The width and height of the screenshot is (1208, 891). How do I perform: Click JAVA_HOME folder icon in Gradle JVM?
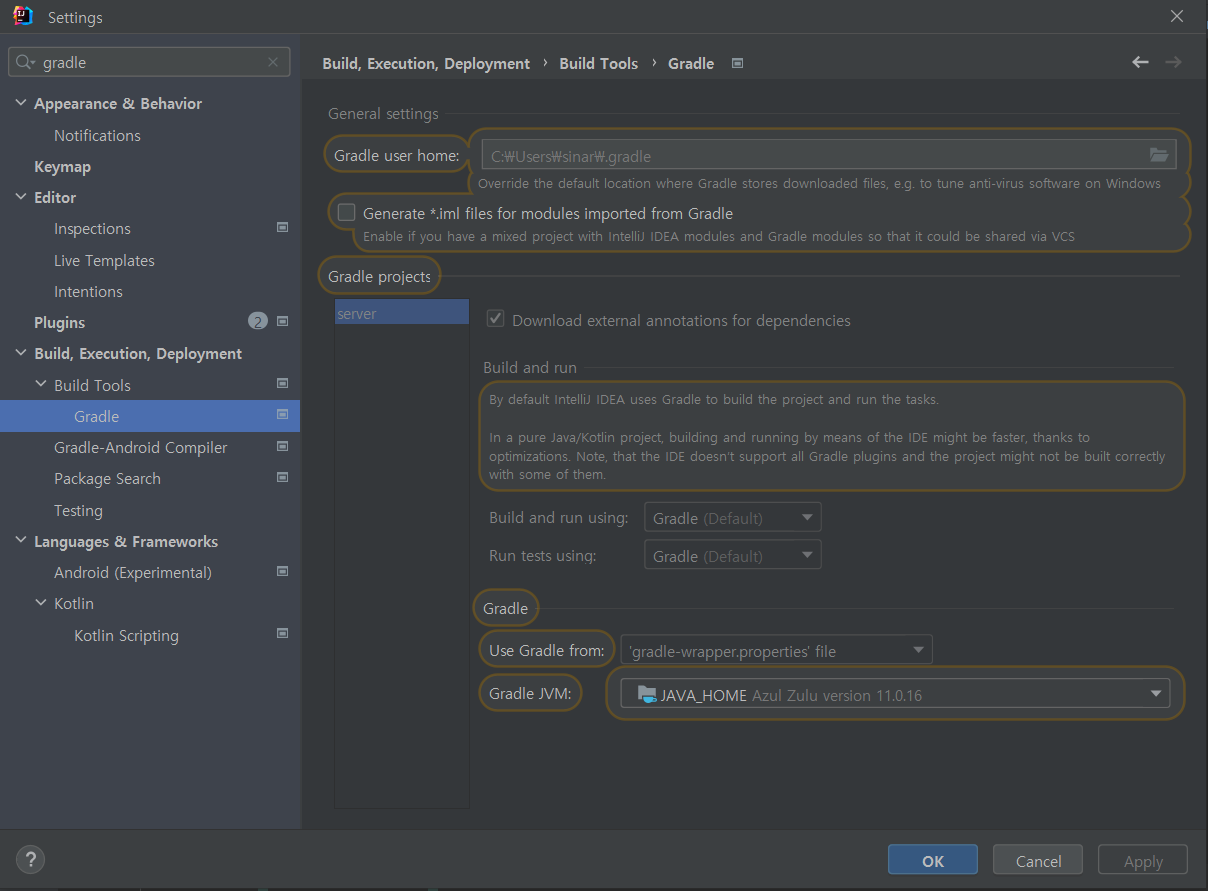pos(647,694)
